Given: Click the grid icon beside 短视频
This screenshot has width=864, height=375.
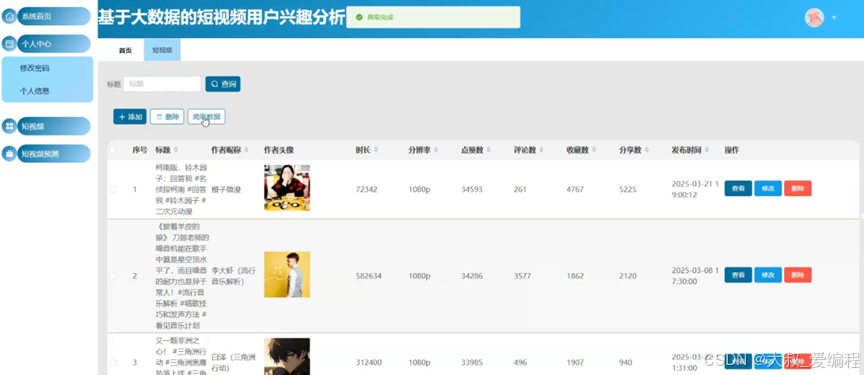Looking at the screenshot, I should tap(9, 126).
